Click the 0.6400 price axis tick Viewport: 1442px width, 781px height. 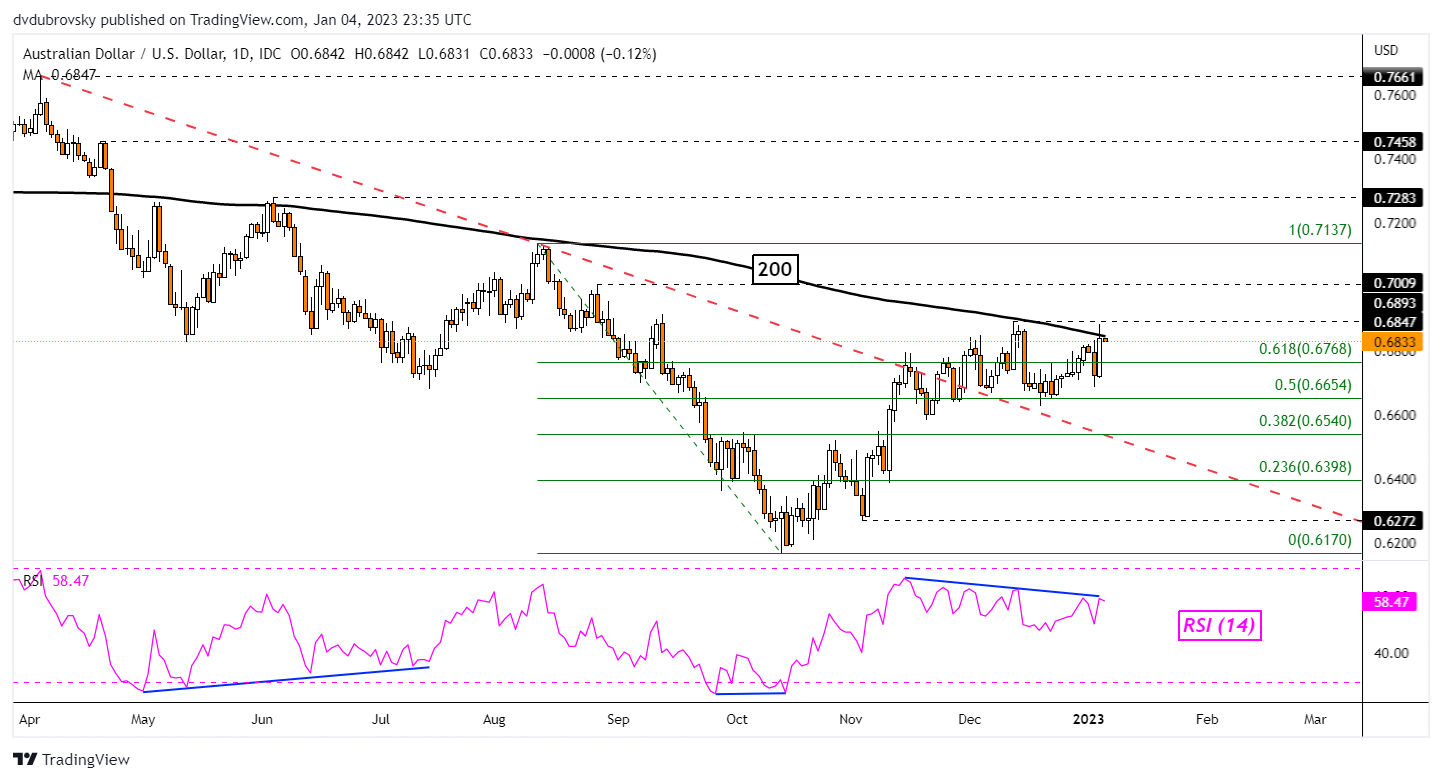pyautogui.click(x=1393, y=479)
